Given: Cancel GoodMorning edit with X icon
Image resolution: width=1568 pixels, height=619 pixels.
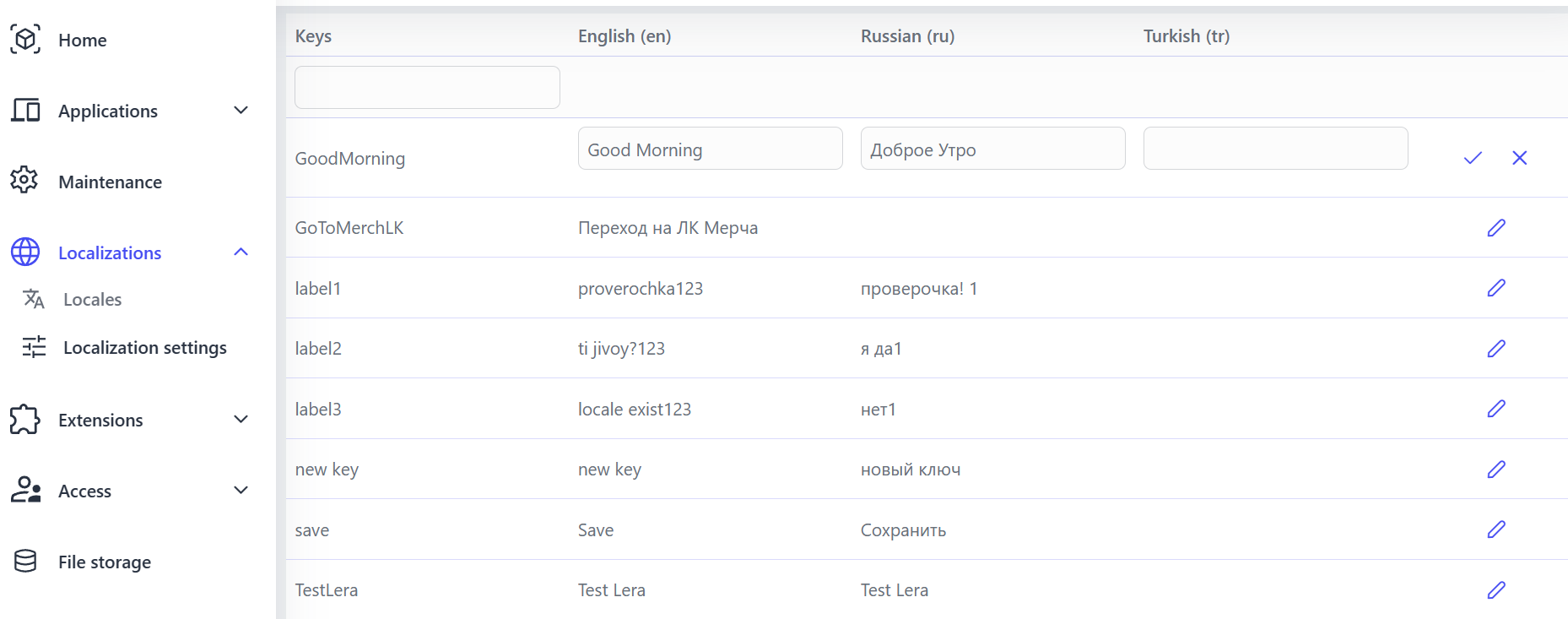Looking at the screenshot, I should tap(1519, 158).
